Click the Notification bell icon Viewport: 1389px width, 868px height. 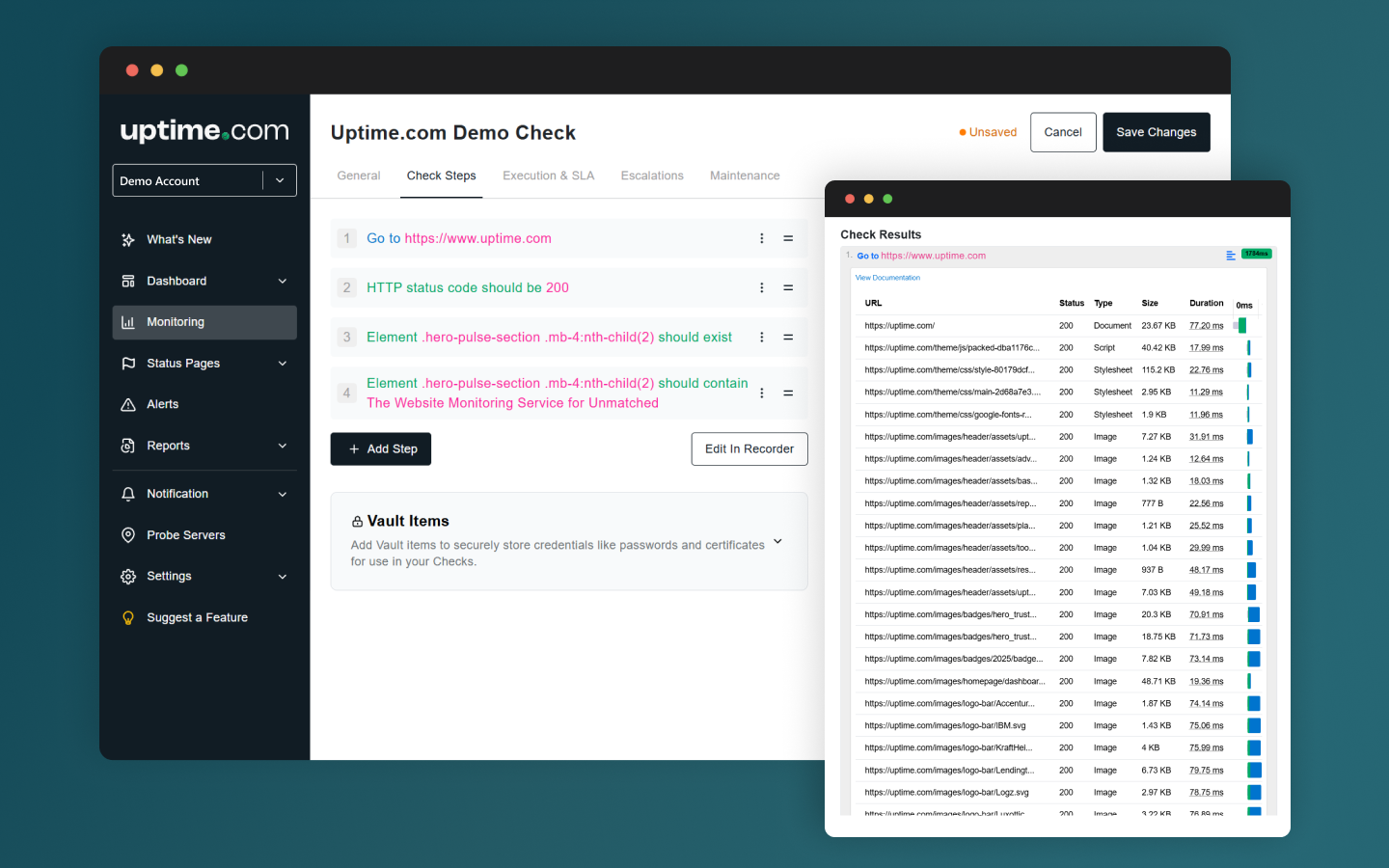point(128,494)
